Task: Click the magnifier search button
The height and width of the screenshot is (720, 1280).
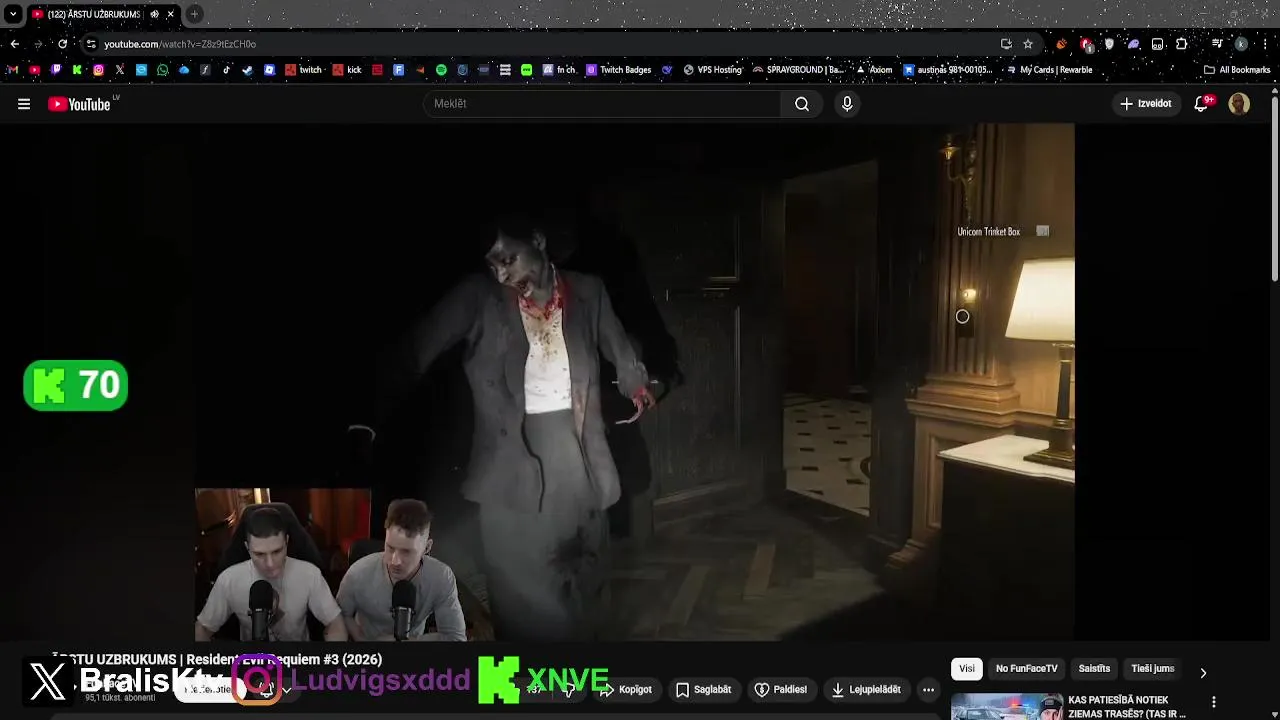Action: click(802, 104)
